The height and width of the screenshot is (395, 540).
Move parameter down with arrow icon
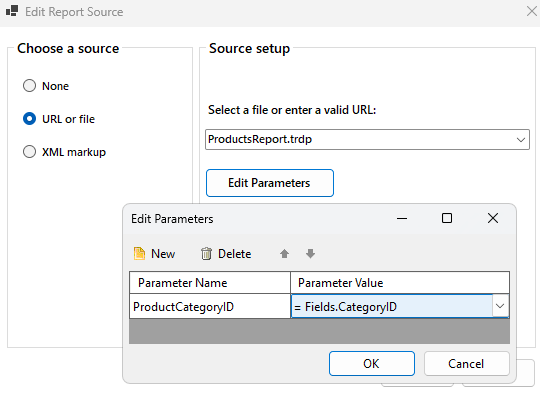[310, 254]
